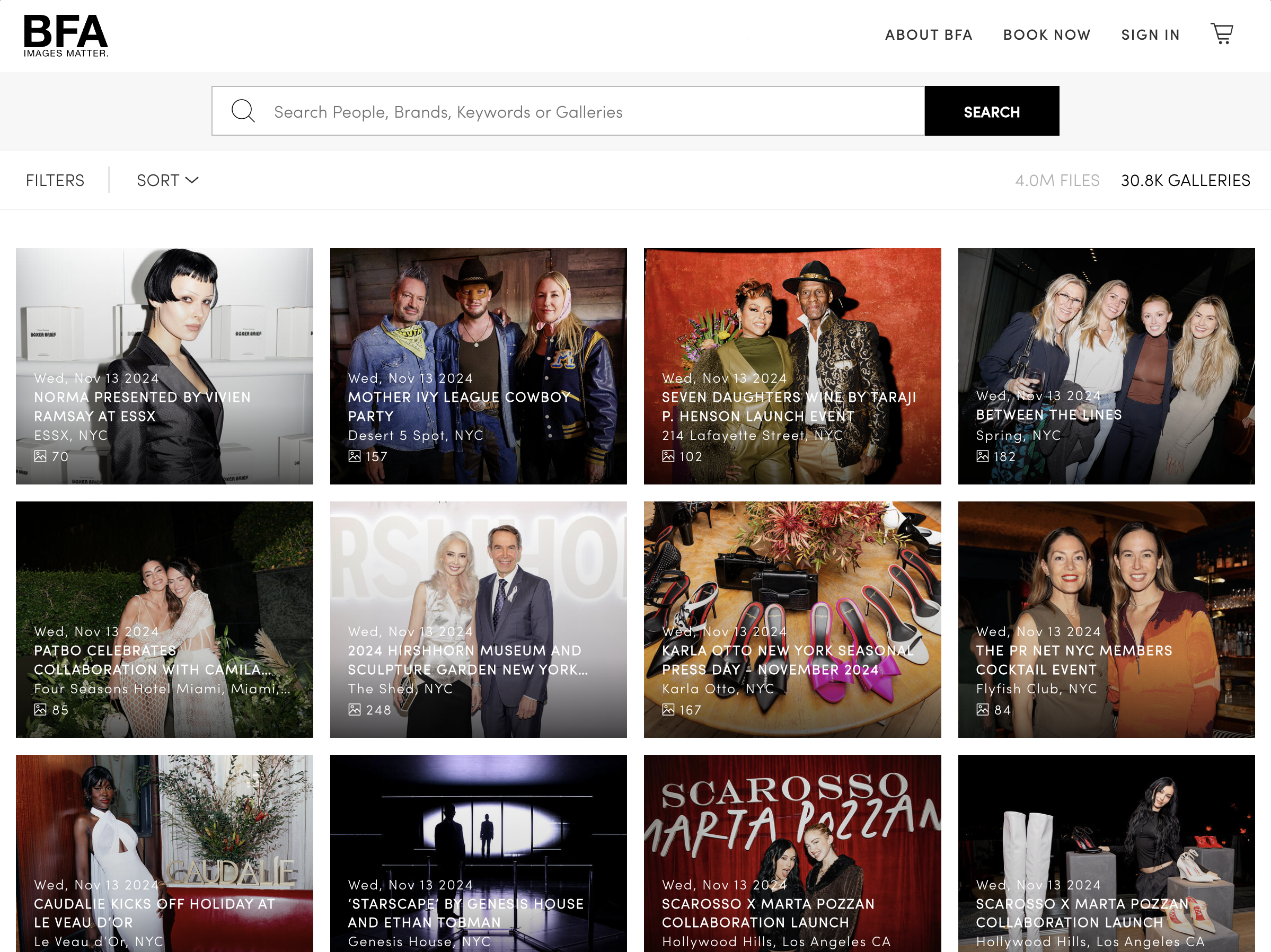Enable FILTERS selection panel
The height and width of the screenshot is (952, 1271).
[x=55, y=180]
